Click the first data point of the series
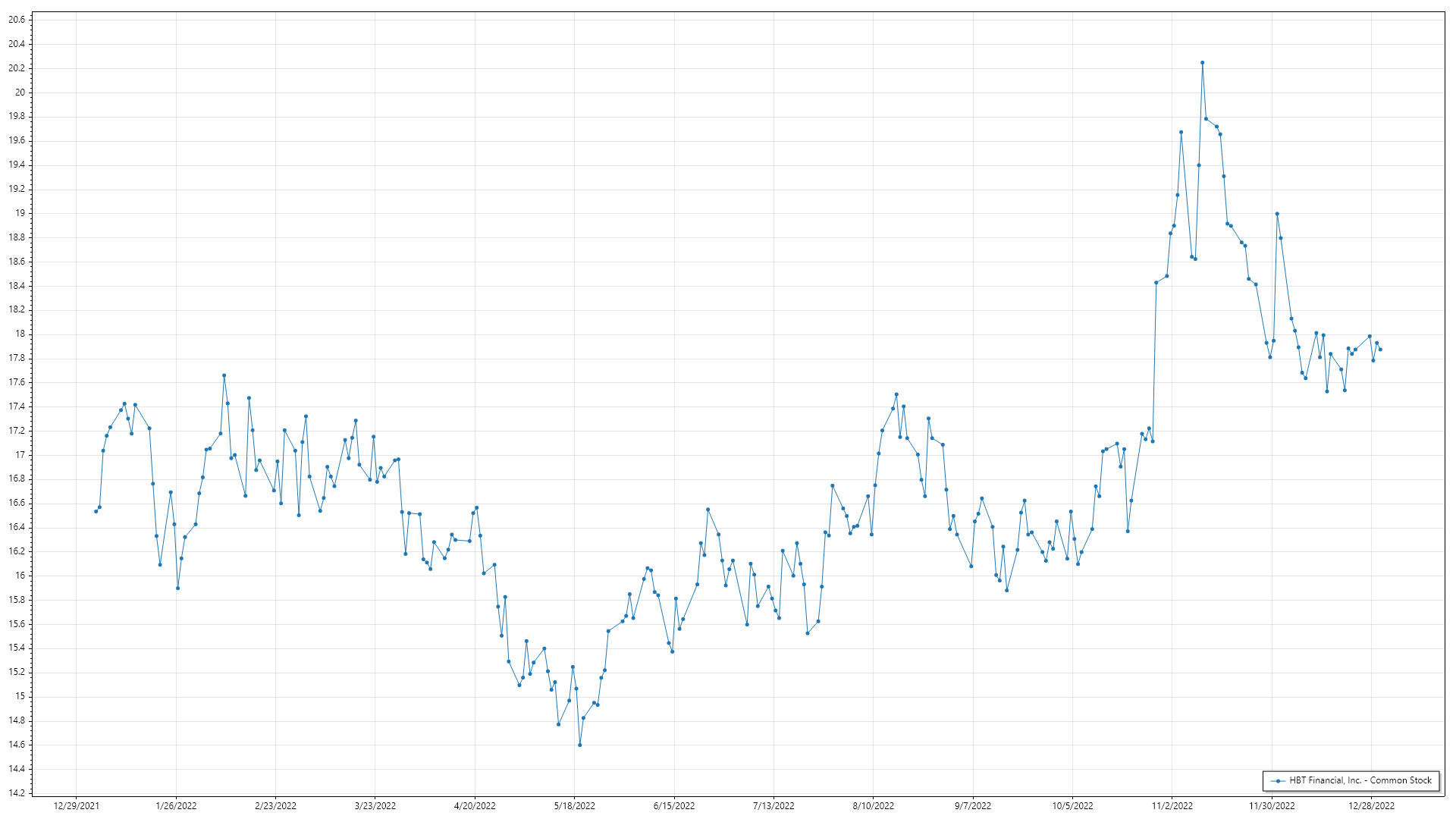This screenshot has height=819, width=1456. tap(96, 511)
